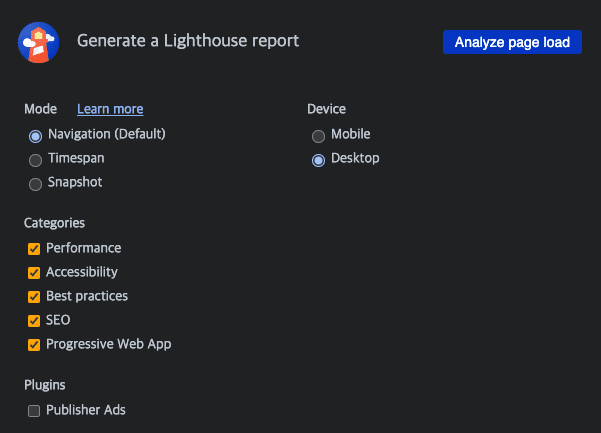
Task: Enable the Publisher Ads plugin
Action: point(34,411)
